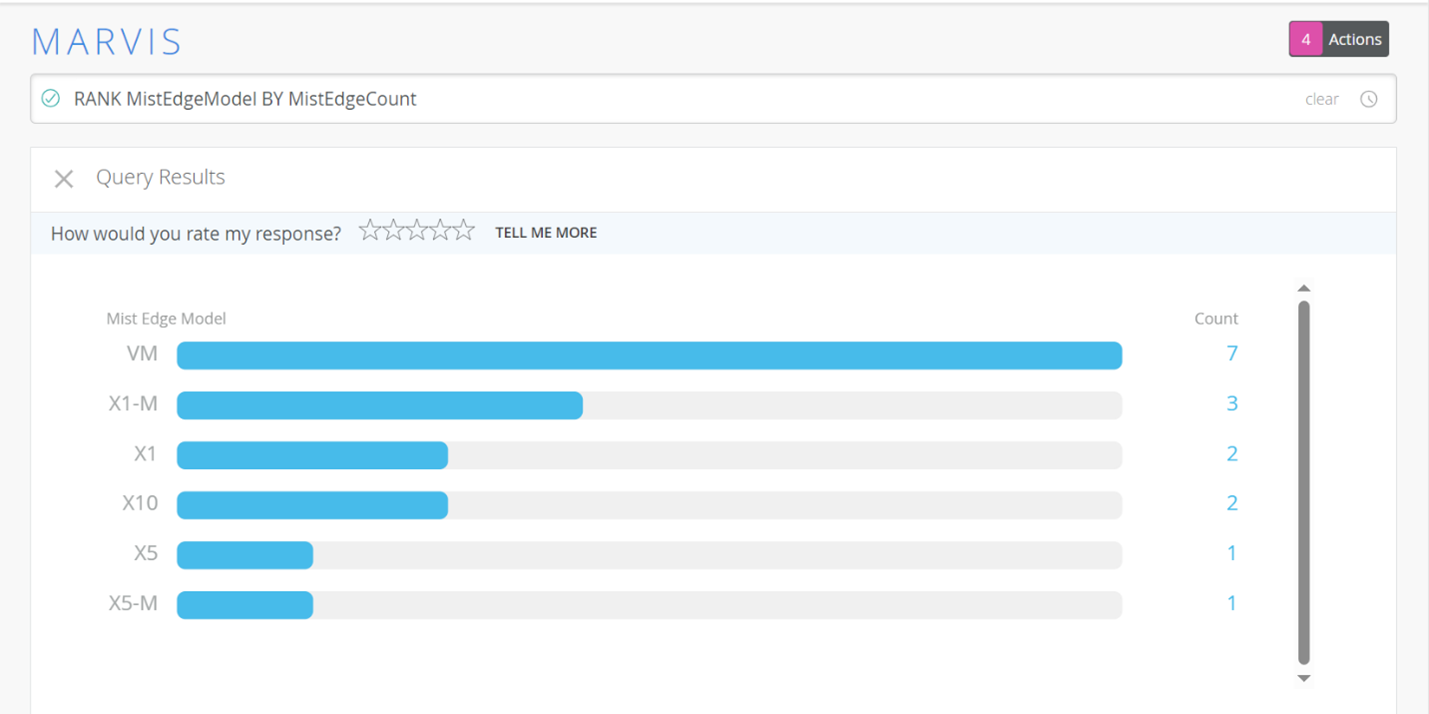Click inside the RANK MistEdgeModel query field
The width and height of the screenshot is (1429, 714).
tap(713, 99)
